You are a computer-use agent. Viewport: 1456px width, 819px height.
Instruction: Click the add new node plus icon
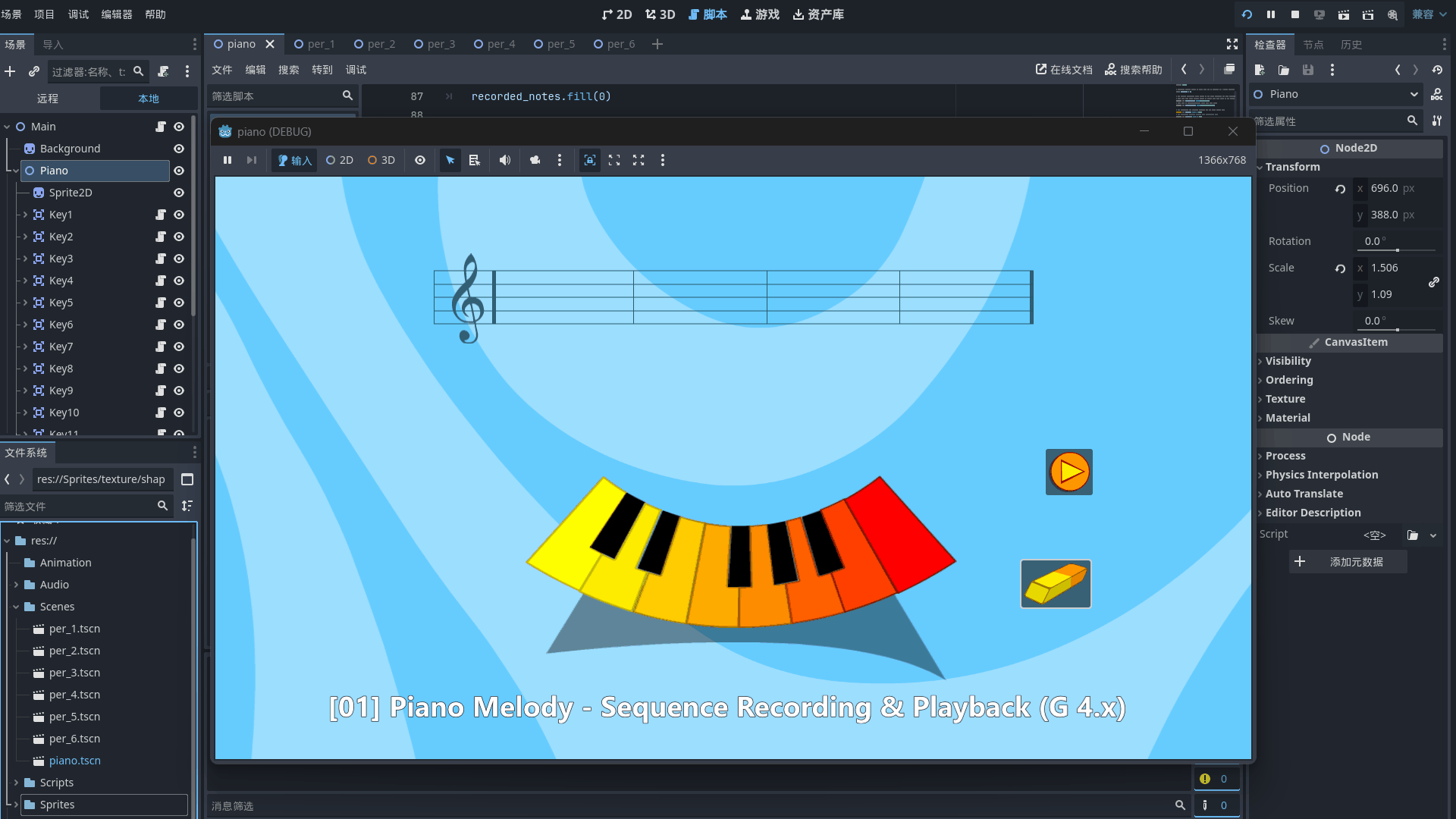[10, 71]
